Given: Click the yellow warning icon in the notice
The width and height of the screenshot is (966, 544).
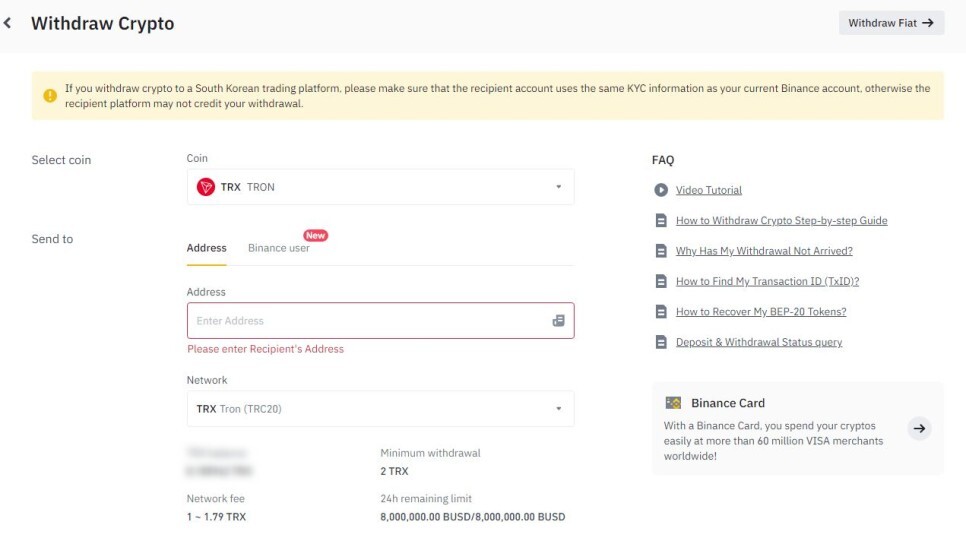Looking at the screenshot, I should [x=50, y=95].
